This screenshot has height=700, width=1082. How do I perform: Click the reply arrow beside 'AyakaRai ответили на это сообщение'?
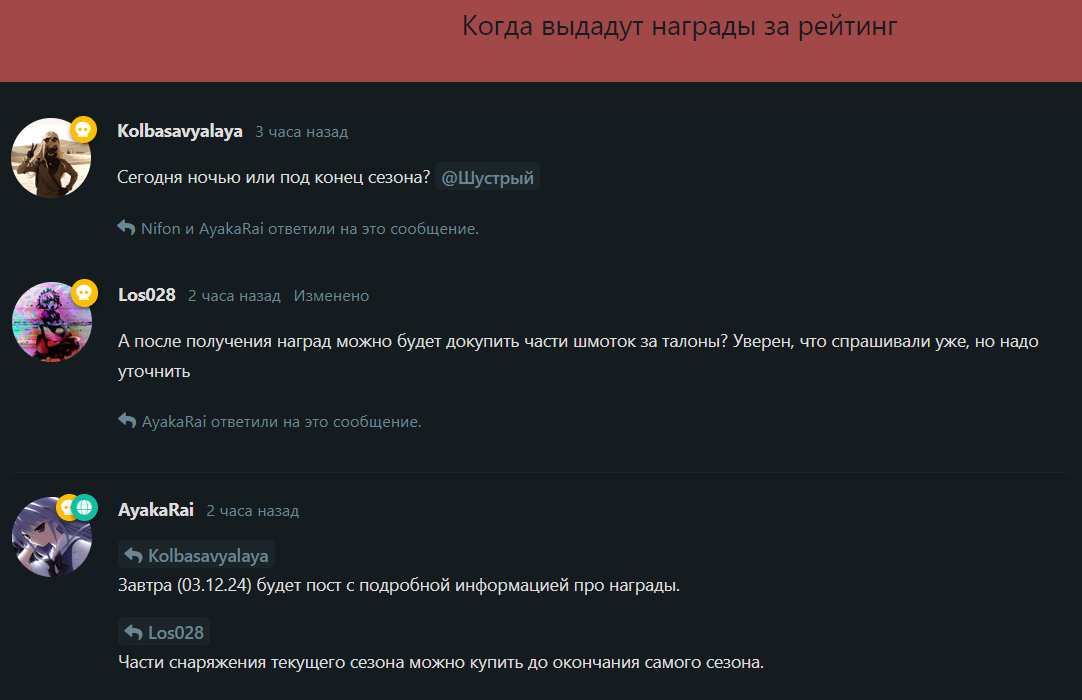[127, 420]
